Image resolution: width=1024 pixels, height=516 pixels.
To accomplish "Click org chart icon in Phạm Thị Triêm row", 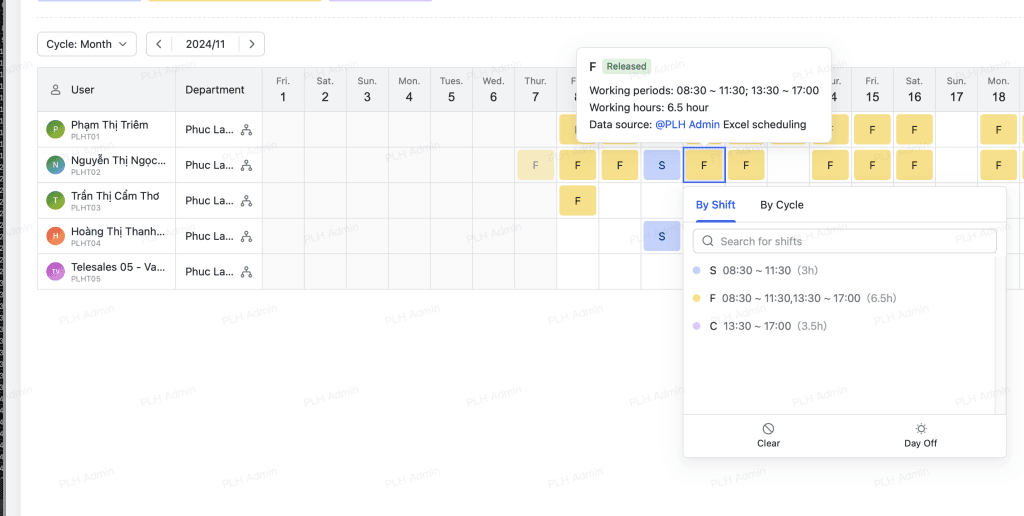I will pyautogui.click(x=246, y=130).
